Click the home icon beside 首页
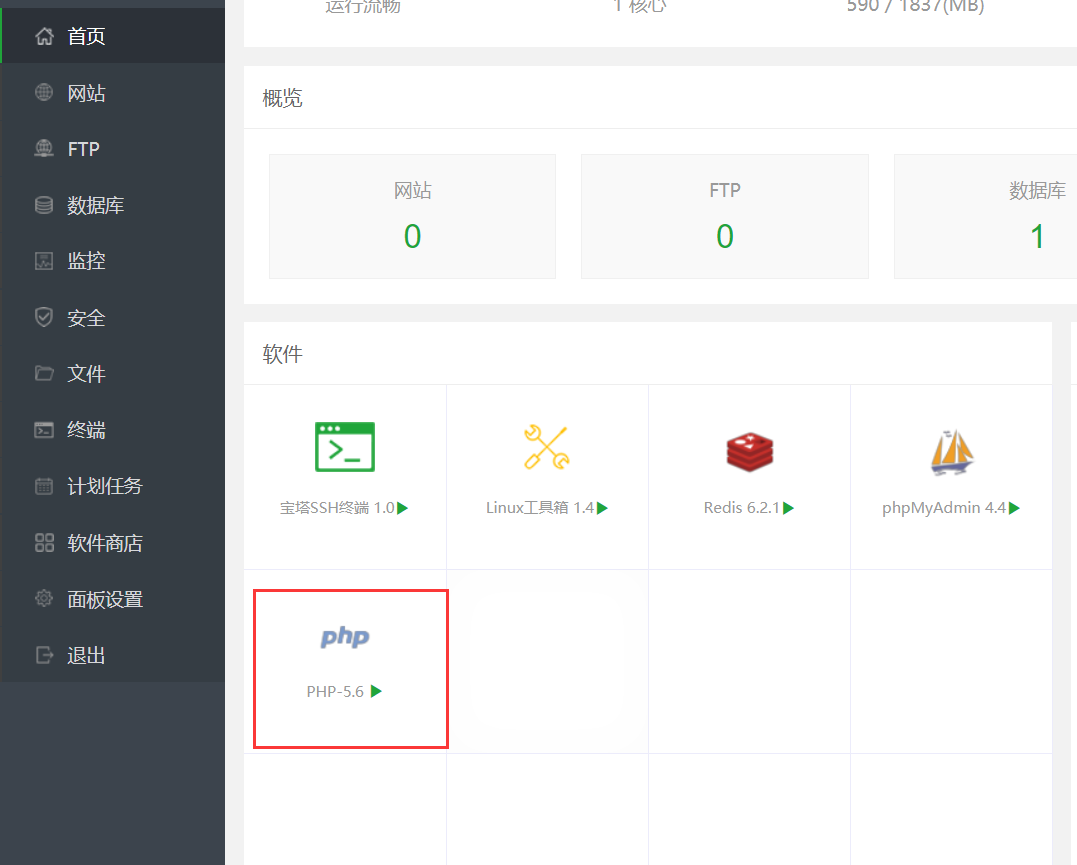 click(45, 36)
